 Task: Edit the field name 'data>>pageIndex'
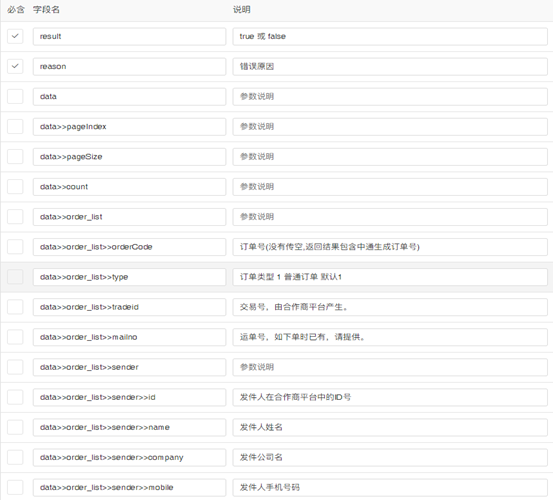click(x=129, y=127)
